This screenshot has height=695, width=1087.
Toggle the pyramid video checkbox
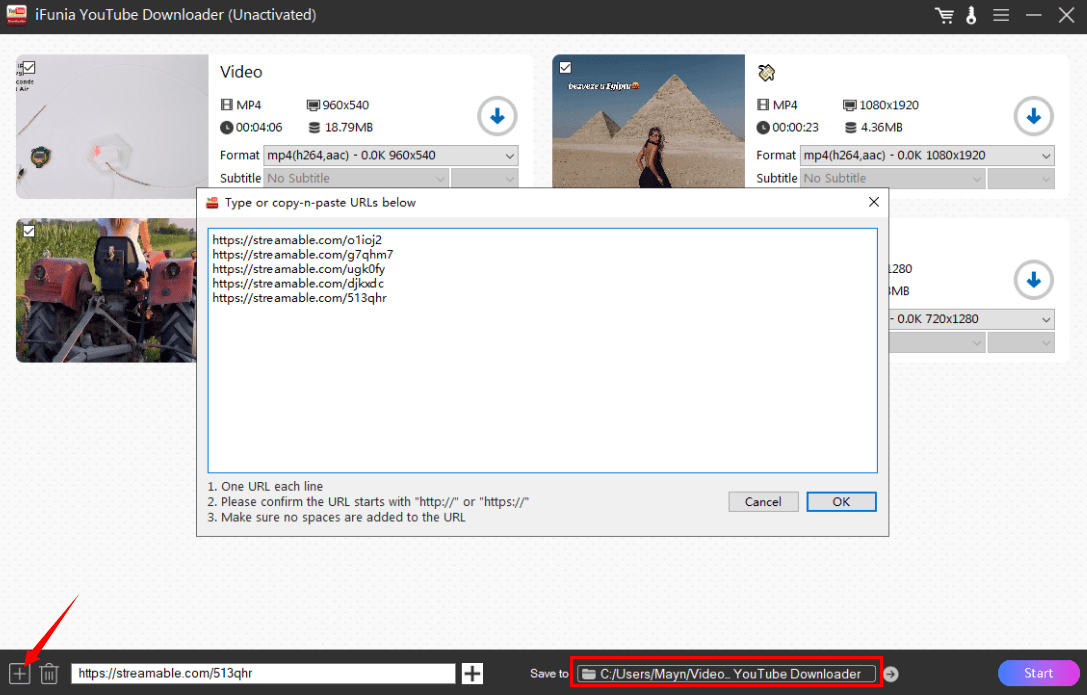(566, 68)
